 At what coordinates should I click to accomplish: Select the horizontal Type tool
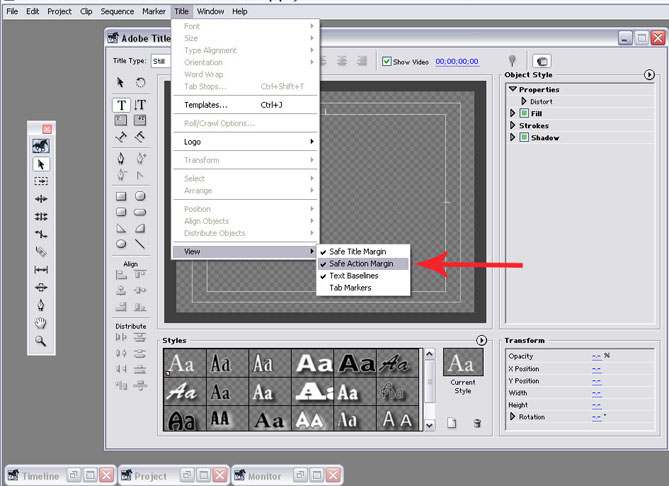click(x=121, y=105)
